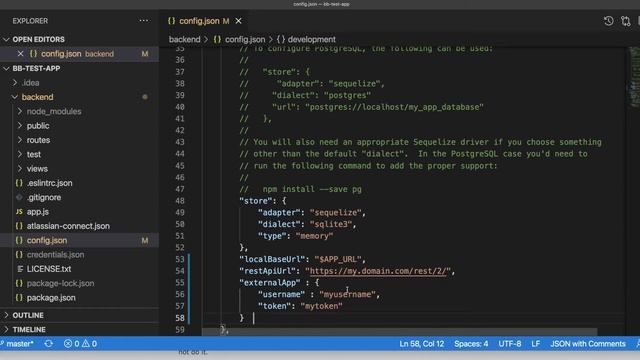Open Explorer more actions ellipsis menu
This screenshot has height=360, width=640.
point(144,21)
